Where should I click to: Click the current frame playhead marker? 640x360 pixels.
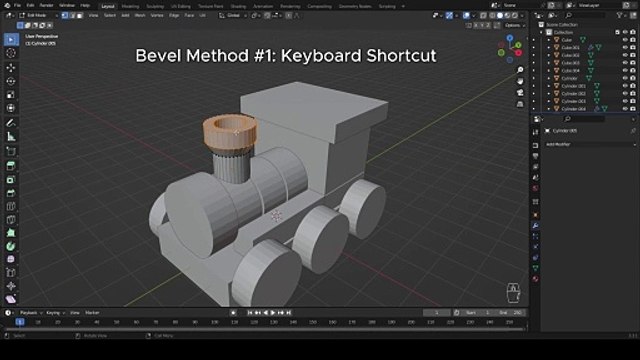pyautogui.click(x=20, y=322)
